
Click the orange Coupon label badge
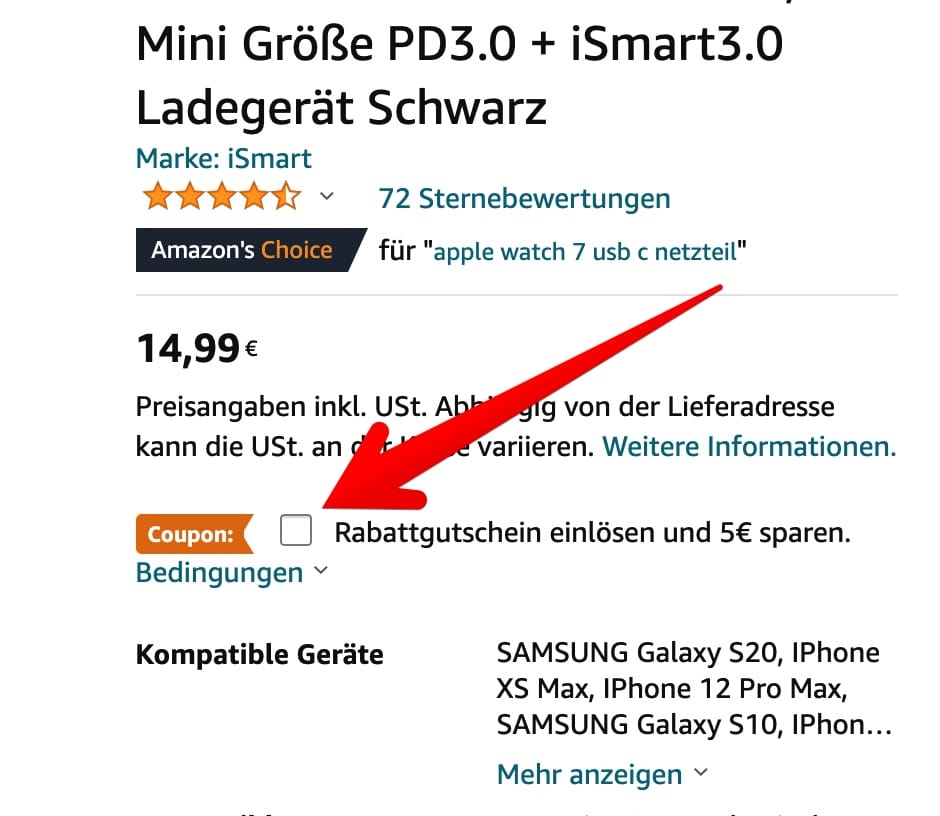[x=195, y=534]
